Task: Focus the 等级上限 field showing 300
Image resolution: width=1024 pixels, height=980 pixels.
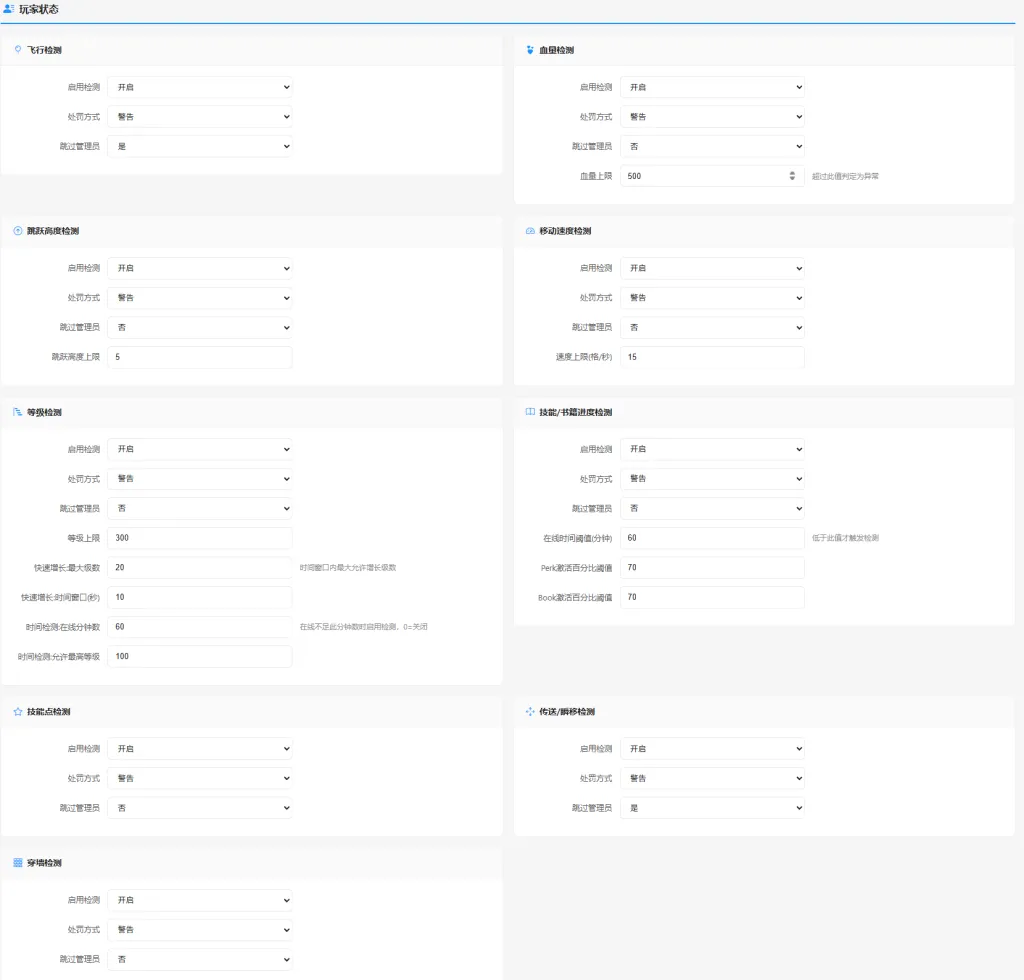Action: 200,538
